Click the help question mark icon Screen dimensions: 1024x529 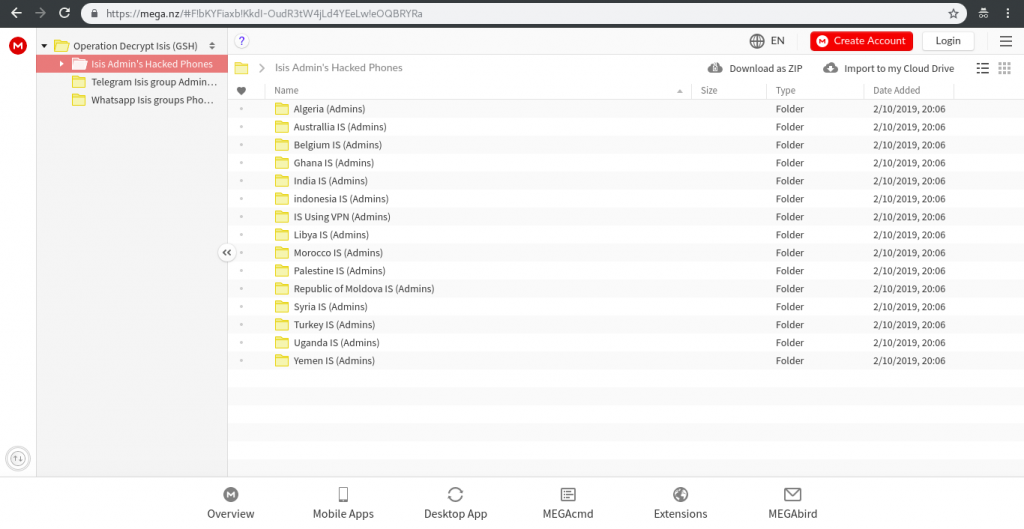(x=242, y=41)
